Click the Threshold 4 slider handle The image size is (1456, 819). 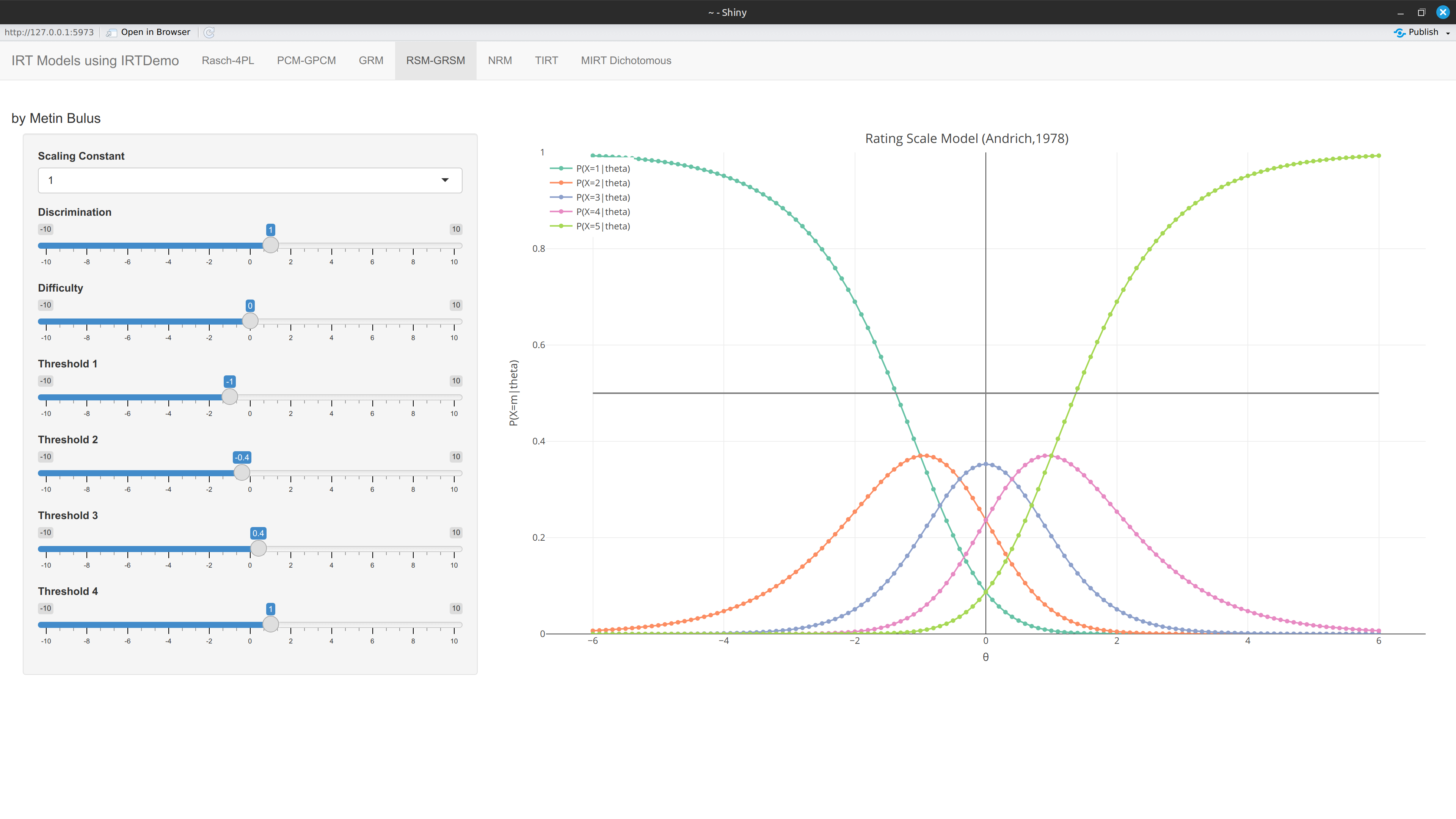click(x=271, y=624)
